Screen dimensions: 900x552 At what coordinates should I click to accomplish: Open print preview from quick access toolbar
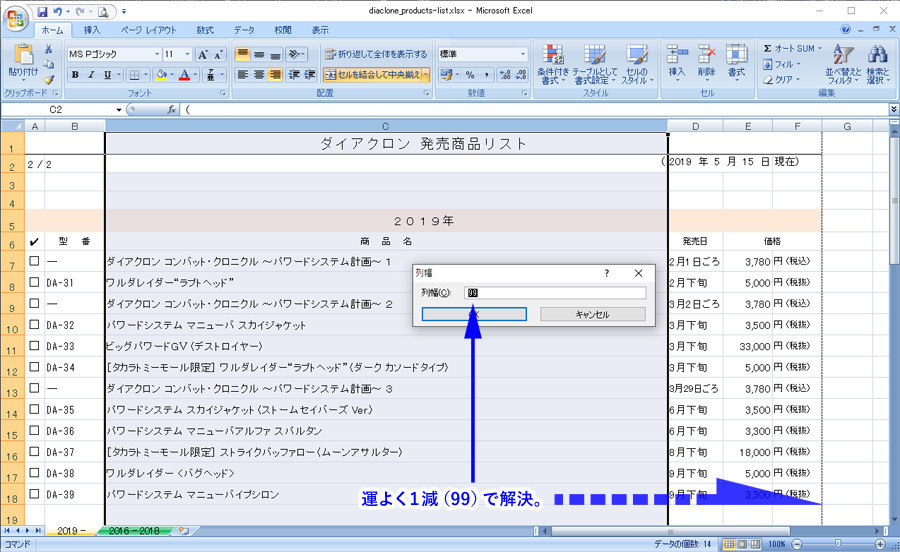(x=103, y=11)
